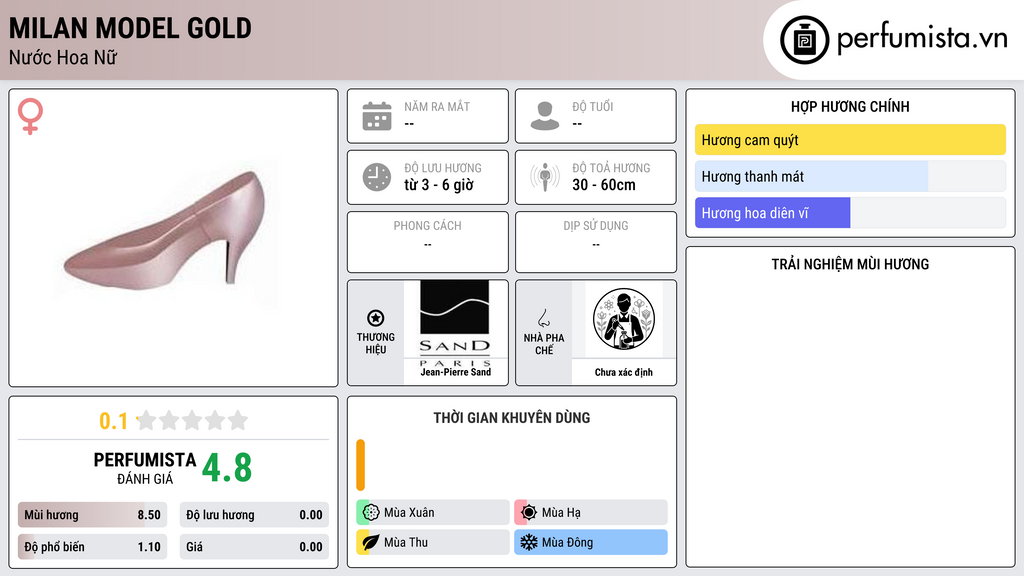Click the '30 - 60cm' sillage value
Image resolution: width=1024 pixels, height=576 pixels.
pos(603,185)
